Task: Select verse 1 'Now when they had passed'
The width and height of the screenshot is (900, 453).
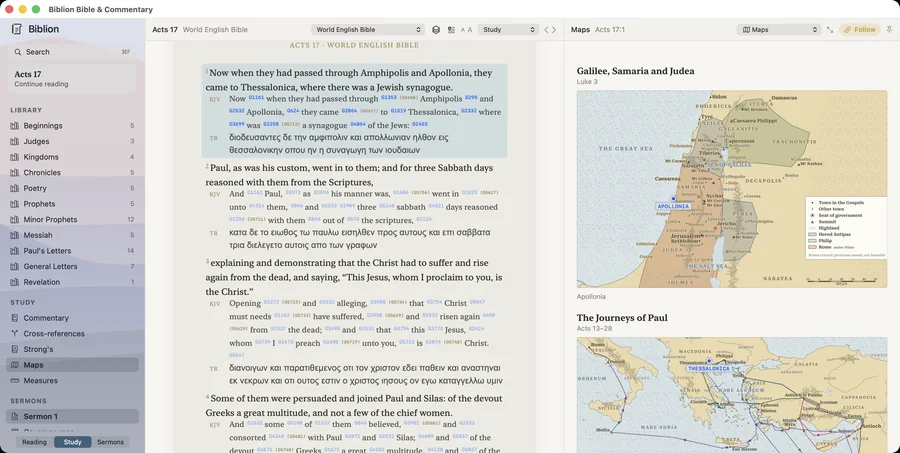Action: [349, 80]
